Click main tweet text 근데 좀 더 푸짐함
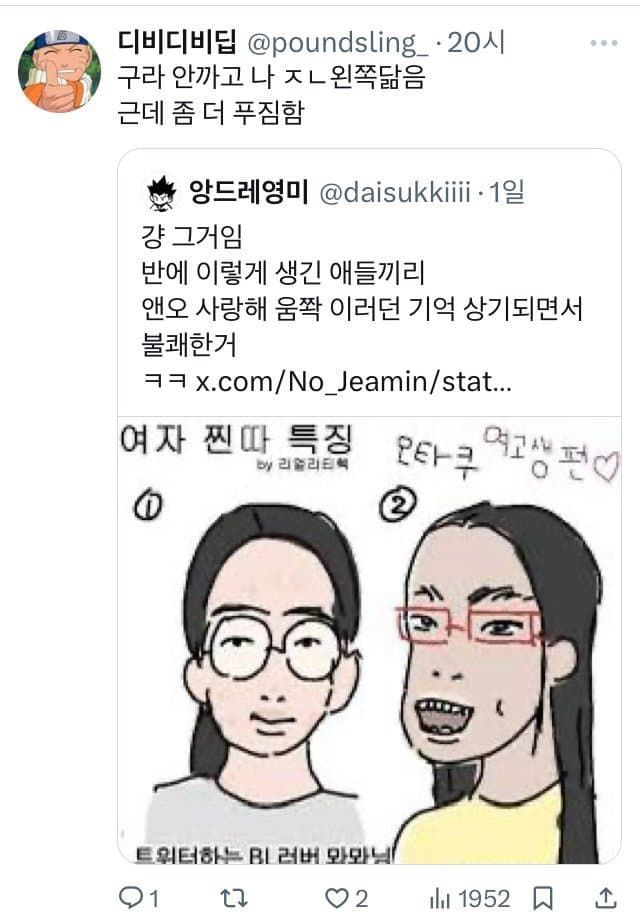640x923 pixels. (211, 112)
